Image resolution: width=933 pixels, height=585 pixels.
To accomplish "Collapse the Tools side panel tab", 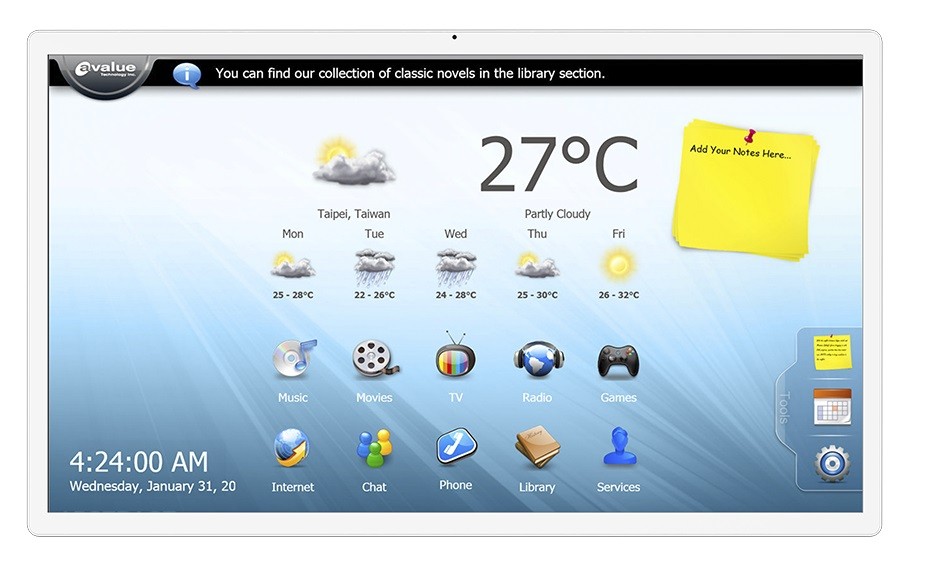I will (x=783, y=407).
